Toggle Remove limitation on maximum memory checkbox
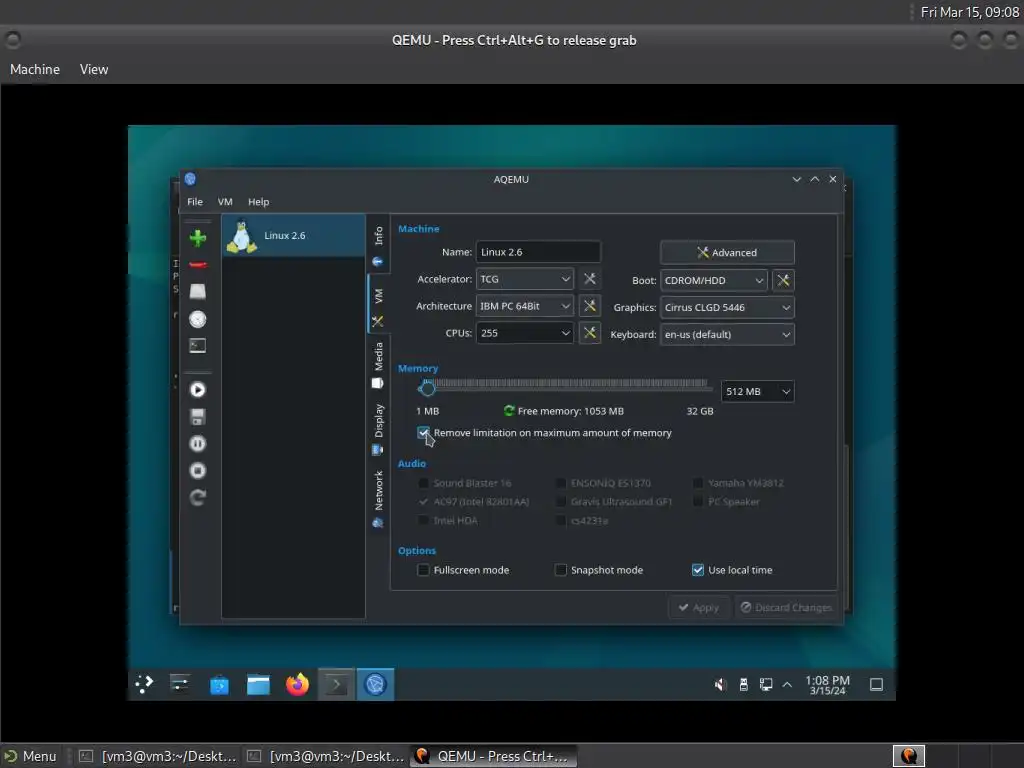Viewport: 1024px width, 768px height. click(423, 433)
